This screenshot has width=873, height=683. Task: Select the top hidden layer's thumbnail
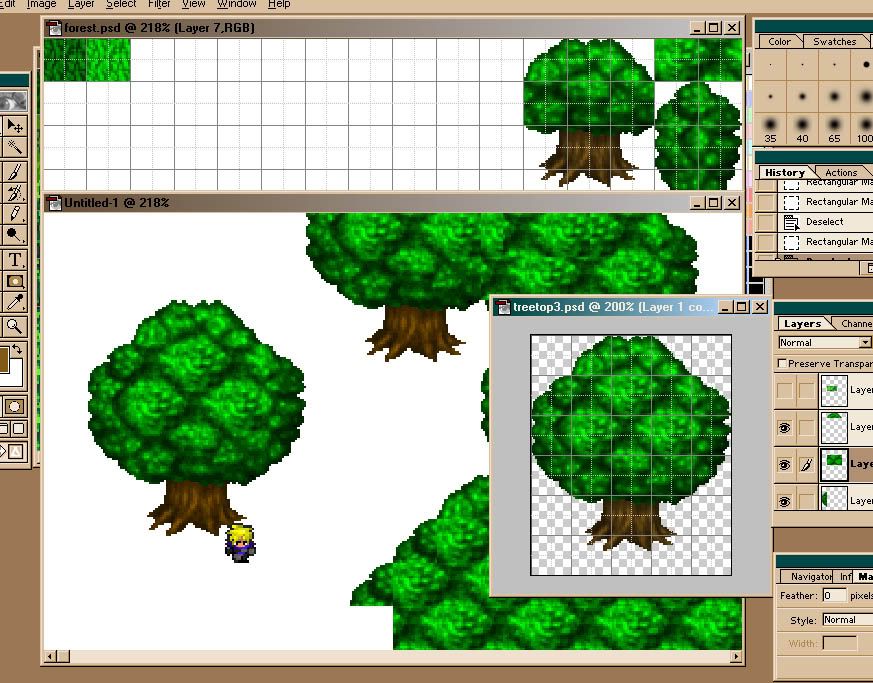click(x=833, y=390)
